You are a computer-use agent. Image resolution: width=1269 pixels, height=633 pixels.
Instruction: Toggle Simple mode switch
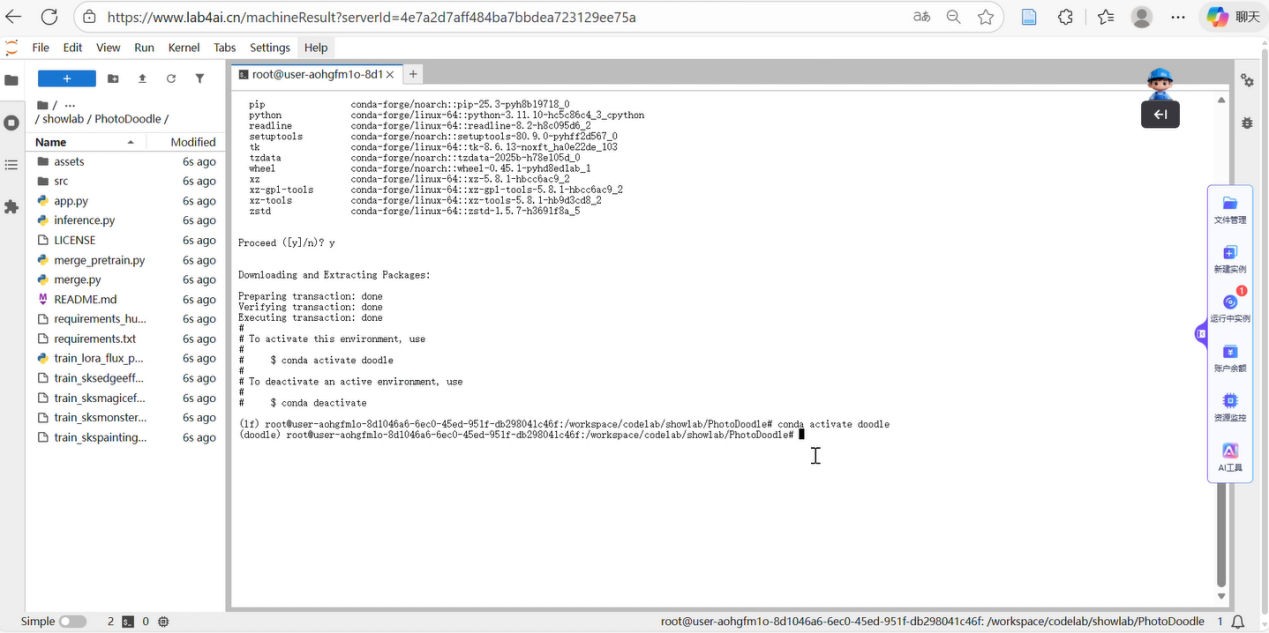tap(72, 621)
